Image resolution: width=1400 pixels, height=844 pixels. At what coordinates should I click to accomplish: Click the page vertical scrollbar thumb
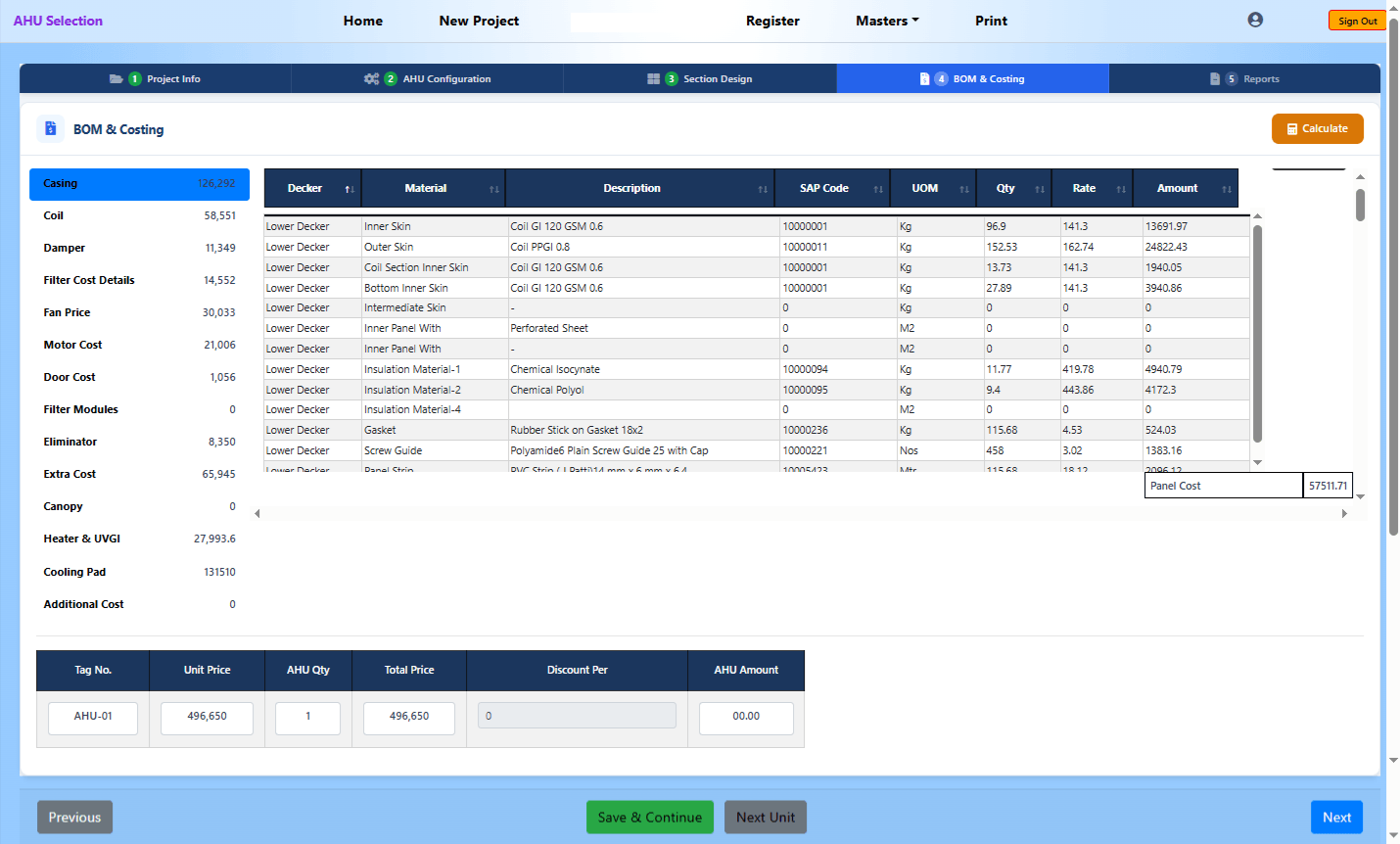[x=1393, y=276]
